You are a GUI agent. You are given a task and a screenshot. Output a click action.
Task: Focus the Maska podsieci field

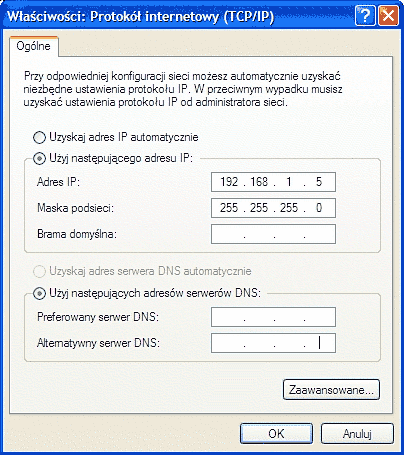coord(273,208)
